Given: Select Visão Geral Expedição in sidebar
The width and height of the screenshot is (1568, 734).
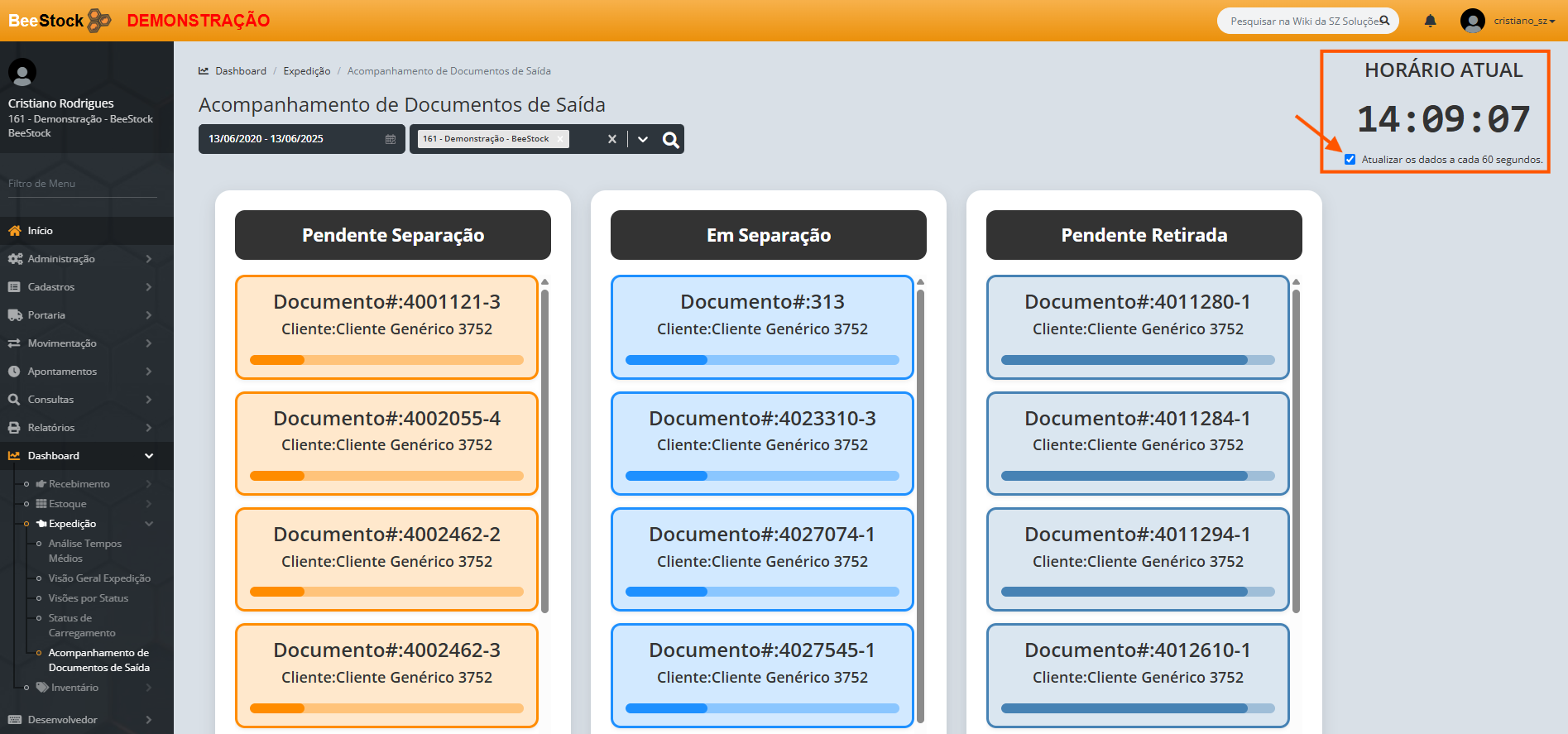Looking at the screenshot, I should (99, 578).
